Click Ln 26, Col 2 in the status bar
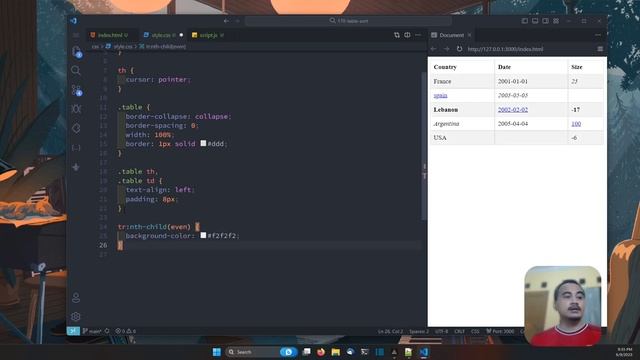Viewport: 640px width, 360px height. pos(391,331)
